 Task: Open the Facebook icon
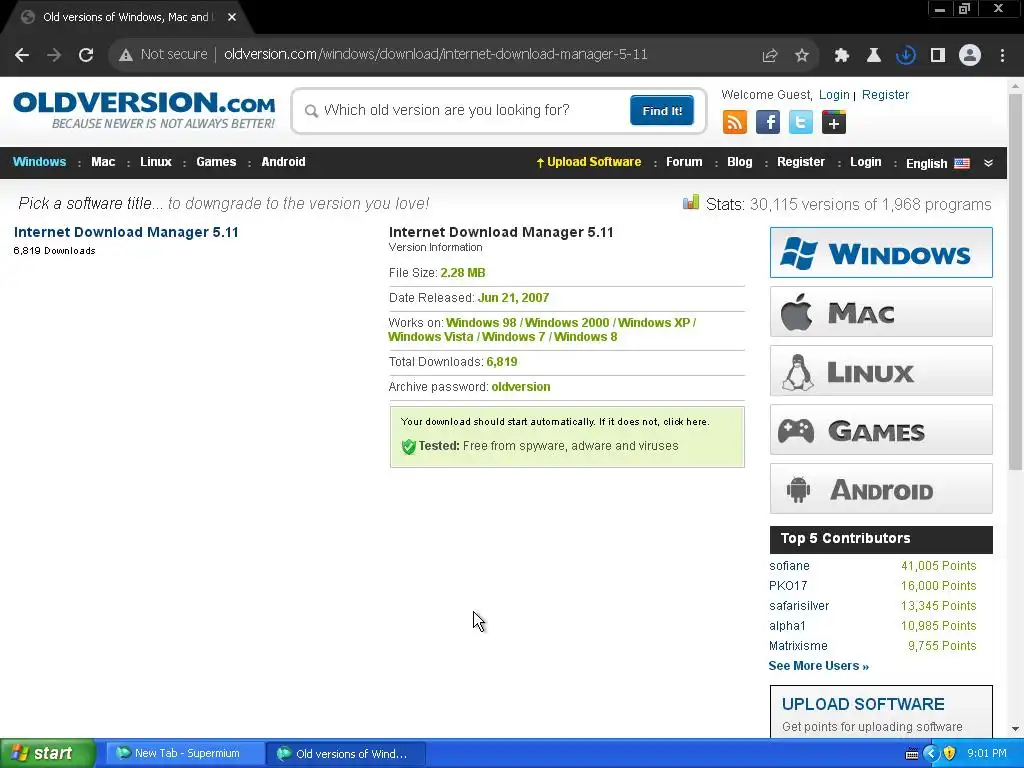[x=768, y=122]
